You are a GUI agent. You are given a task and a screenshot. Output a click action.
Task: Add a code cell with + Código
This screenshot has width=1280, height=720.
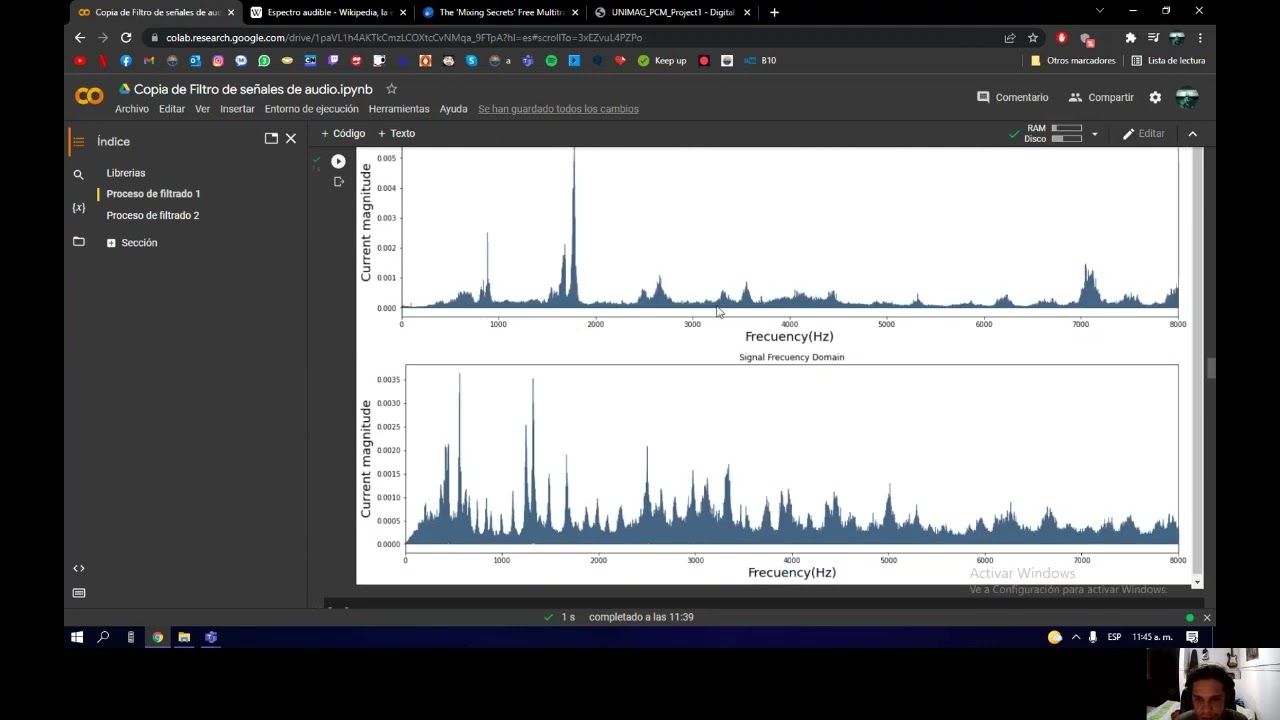343,133
